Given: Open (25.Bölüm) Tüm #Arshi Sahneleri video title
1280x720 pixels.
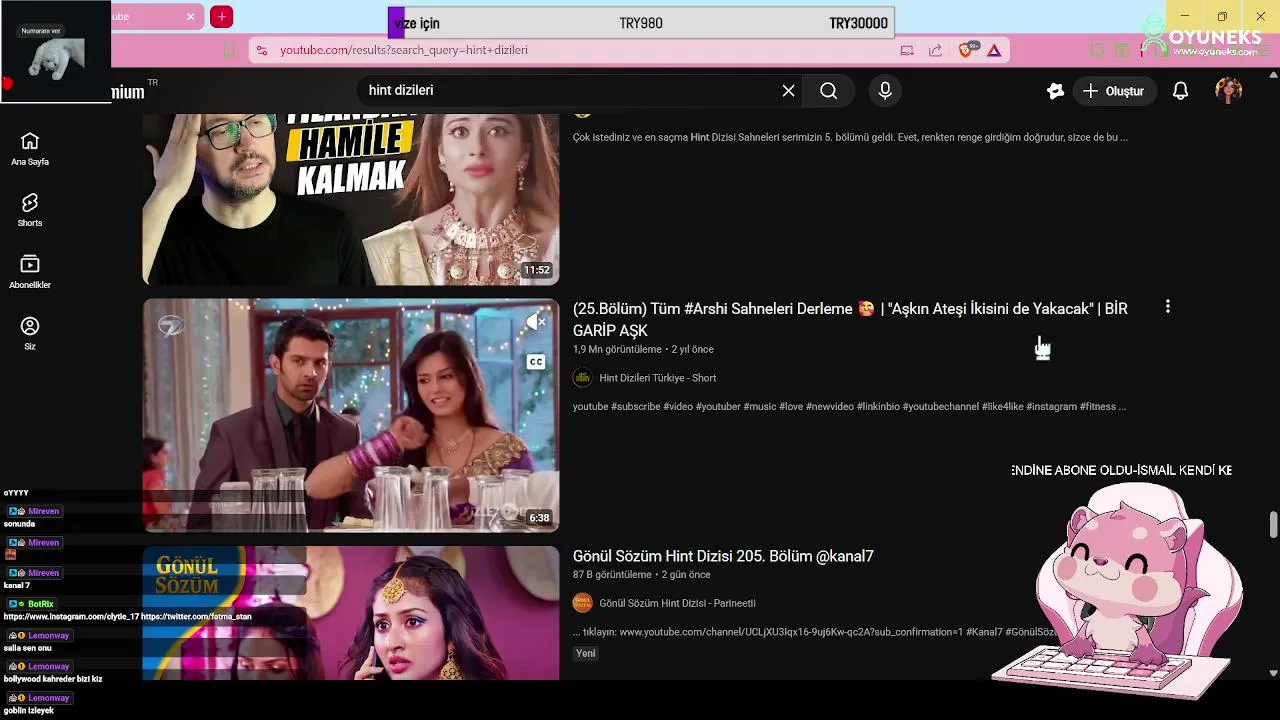Looking at the screenshot, I should pyautogui.click(x=850, y=319).
